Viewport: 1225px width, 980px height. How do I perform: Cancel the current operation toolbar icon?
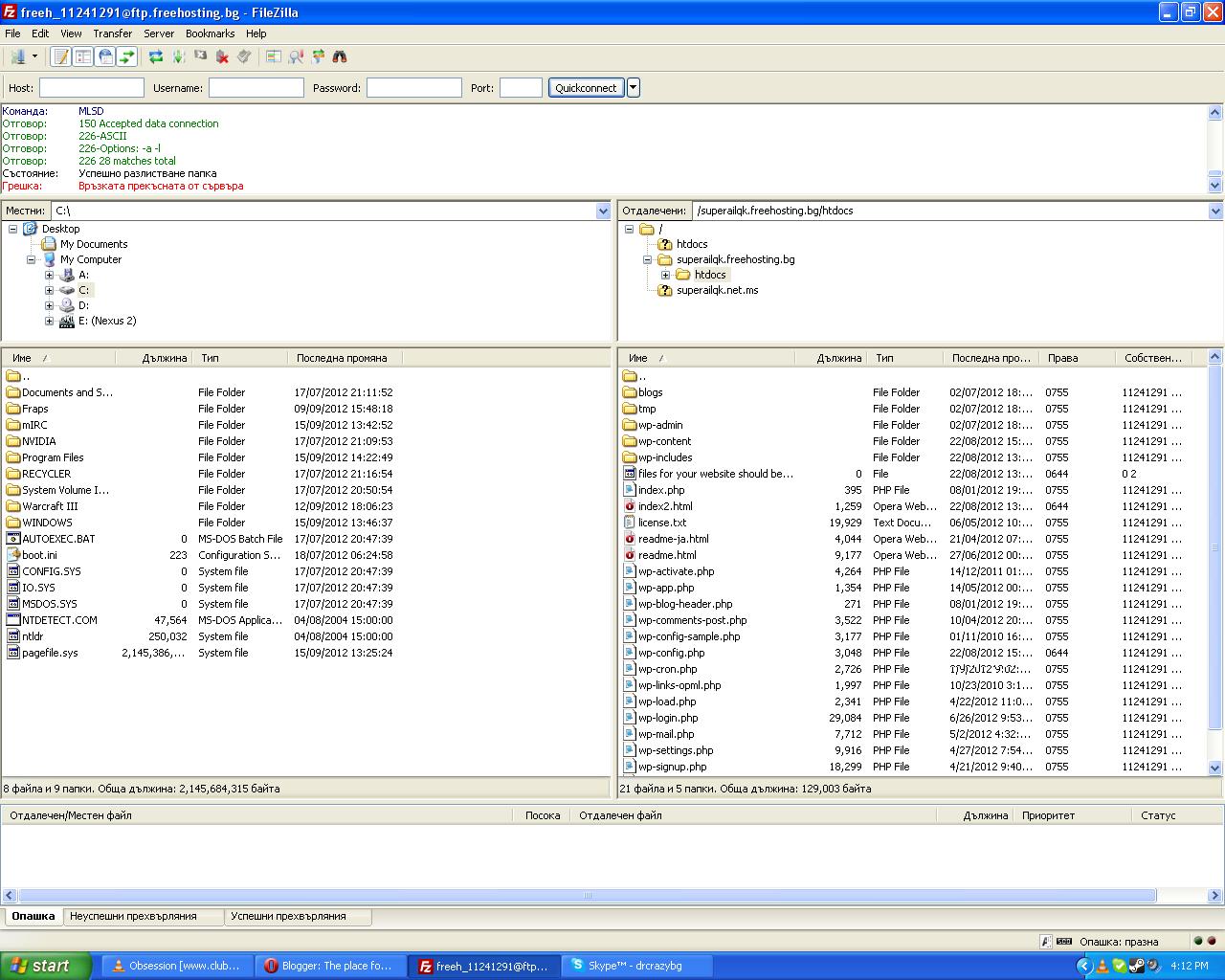point(200,57)
